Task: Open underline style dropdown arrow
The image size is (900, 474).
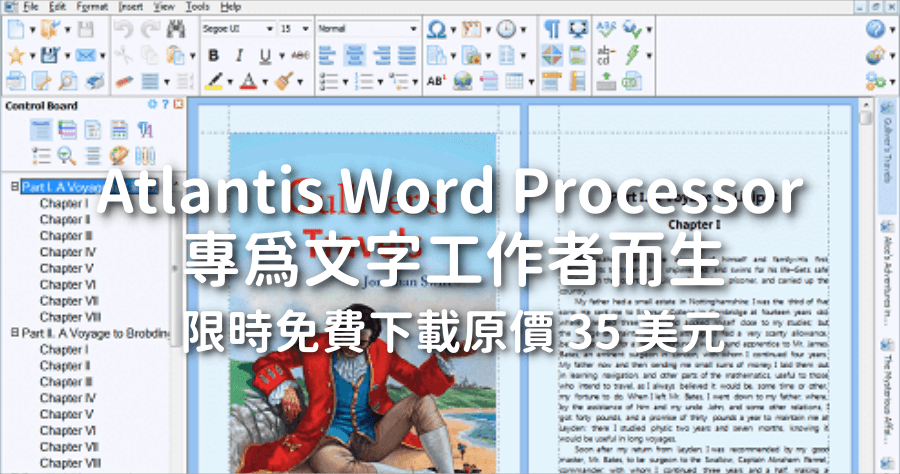Action: pyautogui.click(x=282, y=56)
